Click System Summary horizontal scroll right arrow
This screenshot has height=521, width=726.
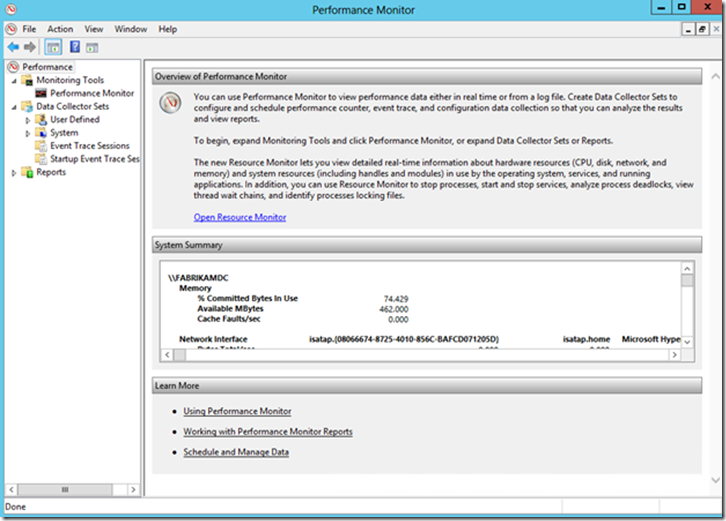675,355
